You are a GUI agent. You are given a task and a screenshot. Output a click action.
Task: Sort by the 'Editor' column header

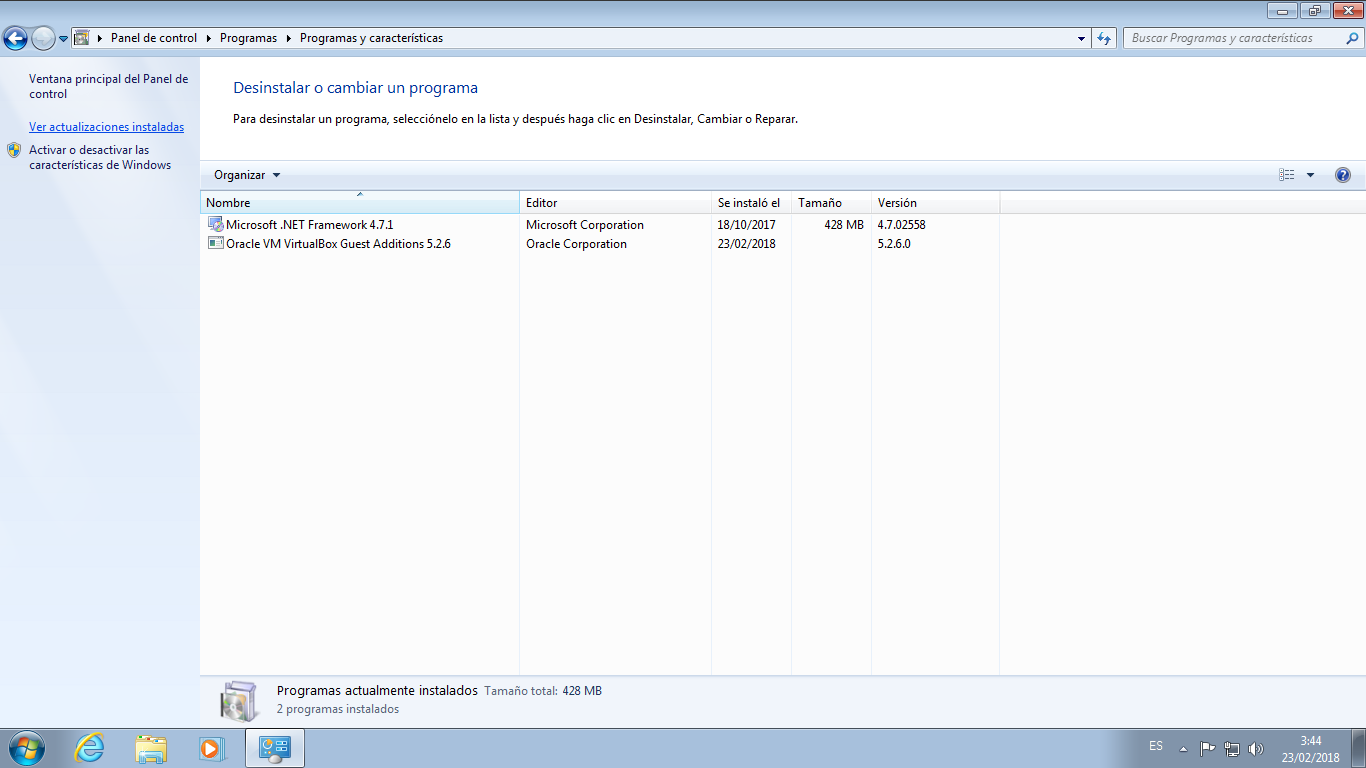click(x=615, y=203)
